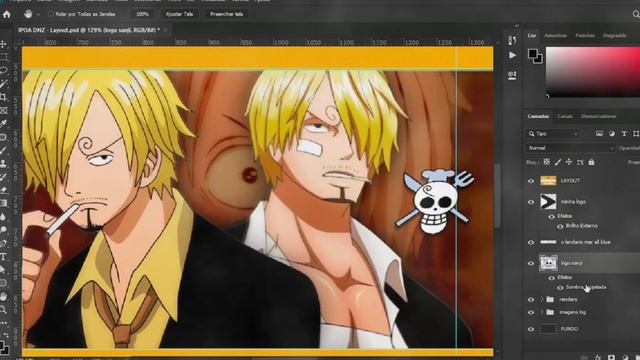This screenshot has height=360, width=640.
Task: Click the LAYOUT layer thumbnail
Action: [548, 180]
